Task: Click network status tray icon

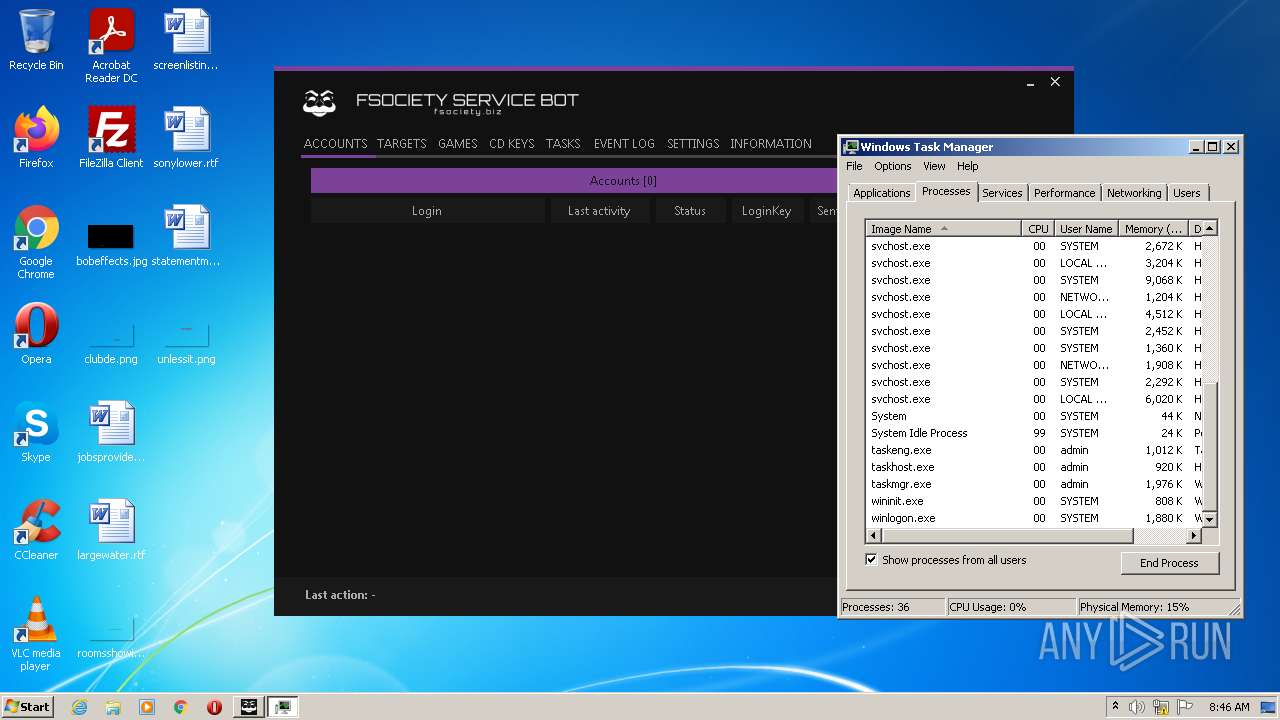Action: (1162, 707)
